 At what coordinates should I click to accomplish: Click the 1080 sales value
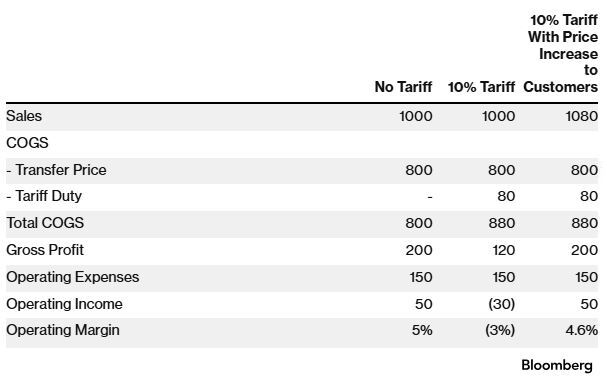pyautogui.click(x=581, y=116)
